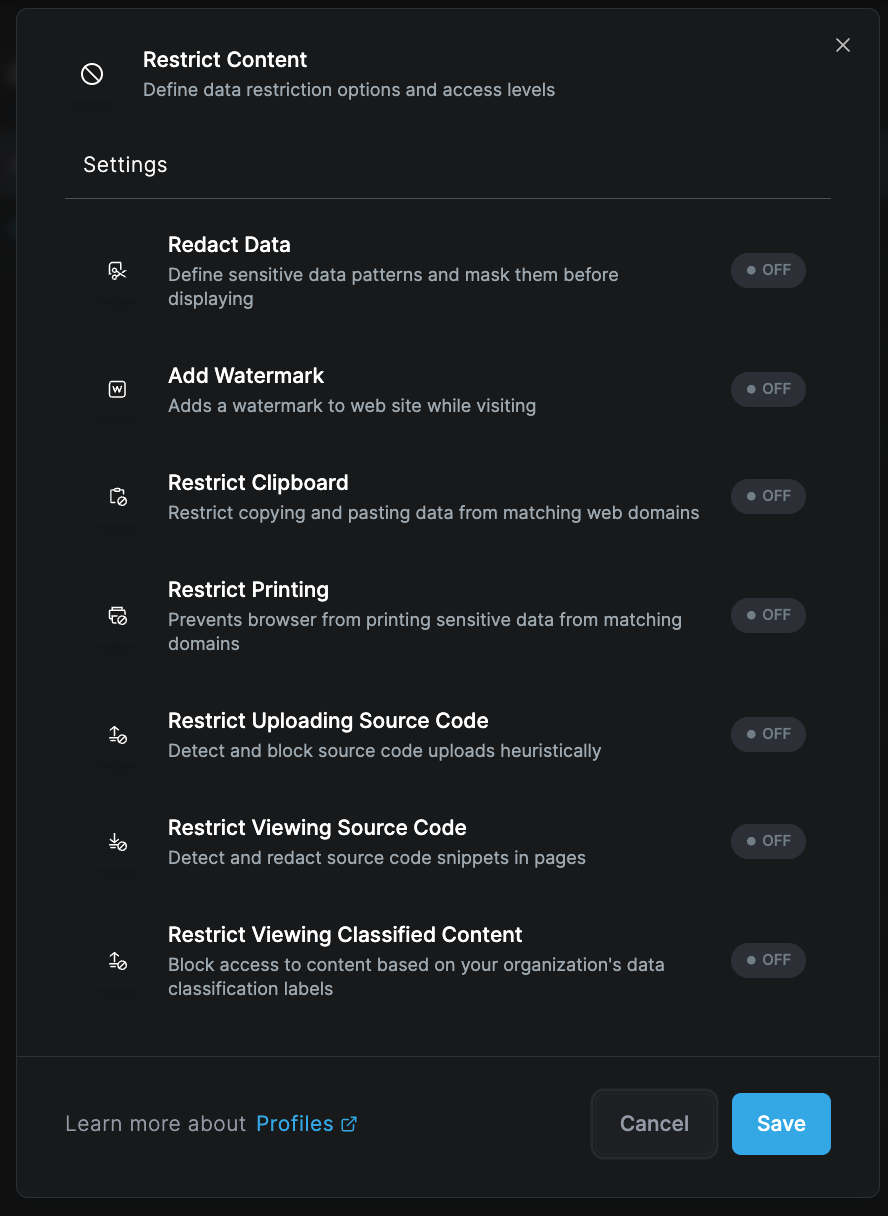
Task: Save the restriction settings
Action: pos(781,1124)
